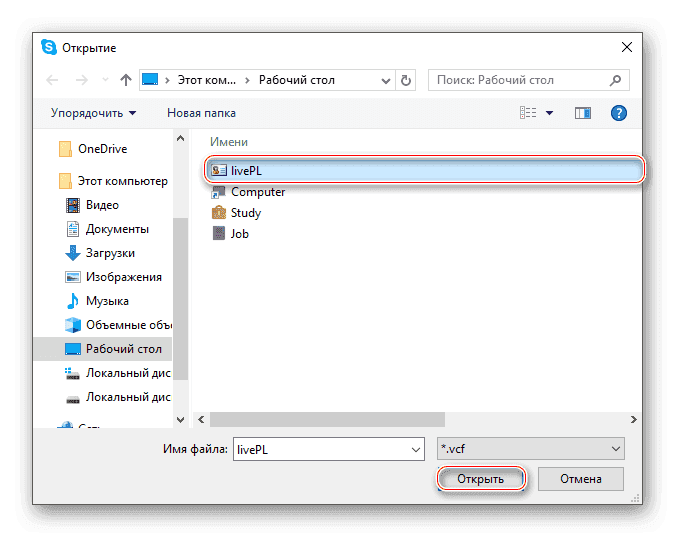Image resolution: width=675 pixels, height=537 pixels.
Task: Open the 'Документы' folder
Action: click(117, 229)
